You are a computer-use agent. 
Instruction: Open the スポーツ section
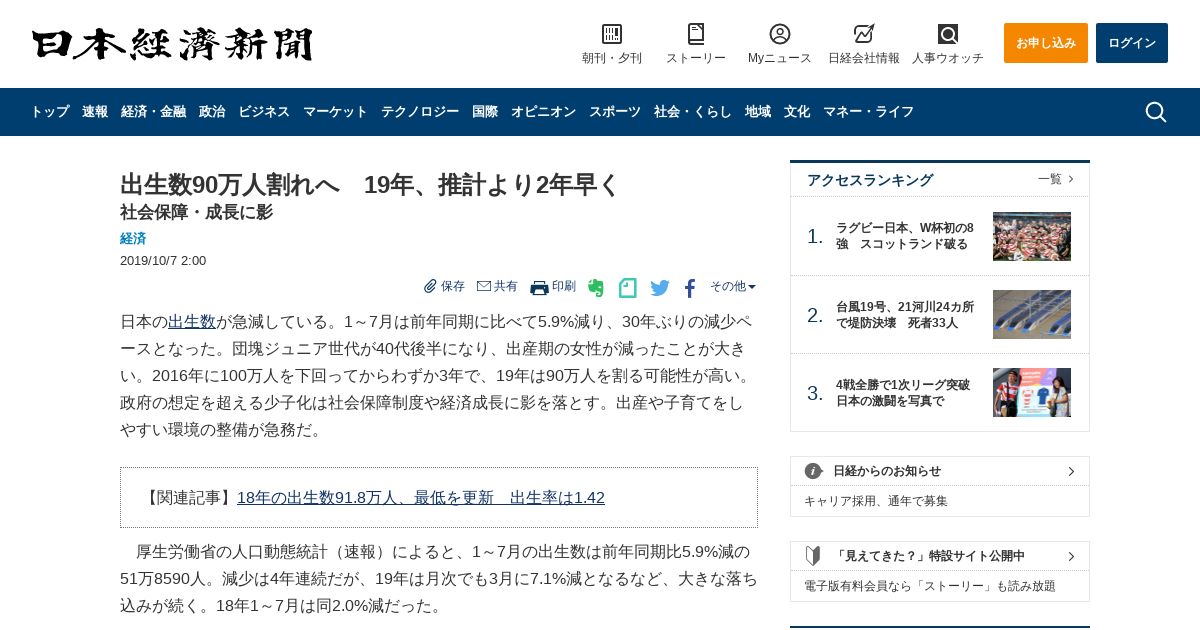615,112
